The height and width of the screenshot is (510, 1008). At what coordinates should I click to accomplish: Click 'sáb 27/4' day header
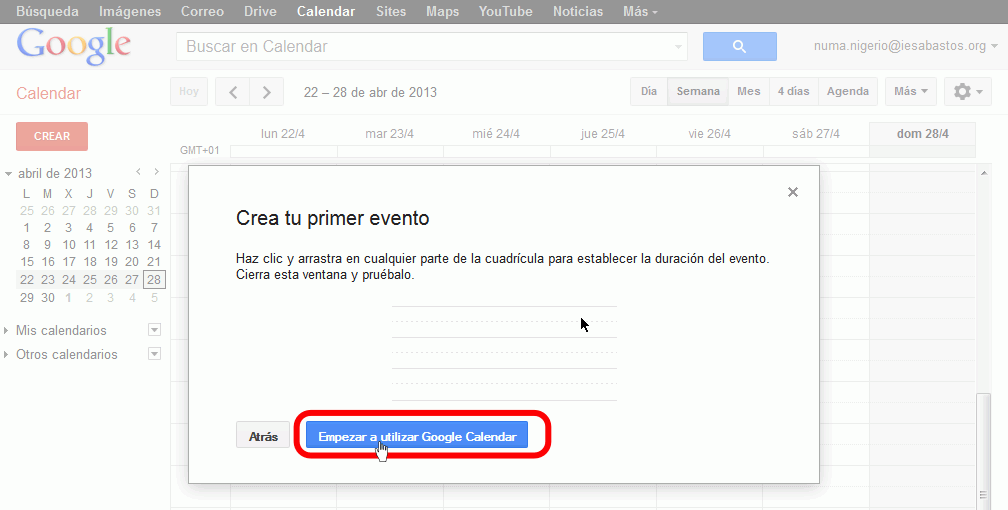click(x=816, y=134)
